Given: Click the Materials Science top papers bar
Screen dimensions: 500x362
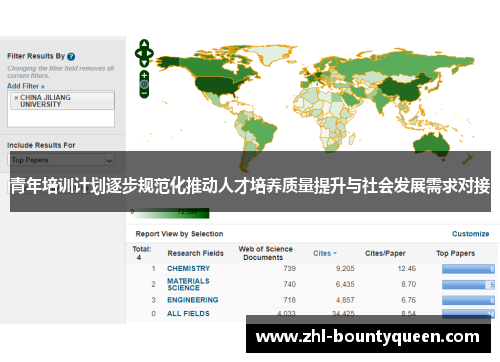Looking at the screenshot, I should [468, 285].
